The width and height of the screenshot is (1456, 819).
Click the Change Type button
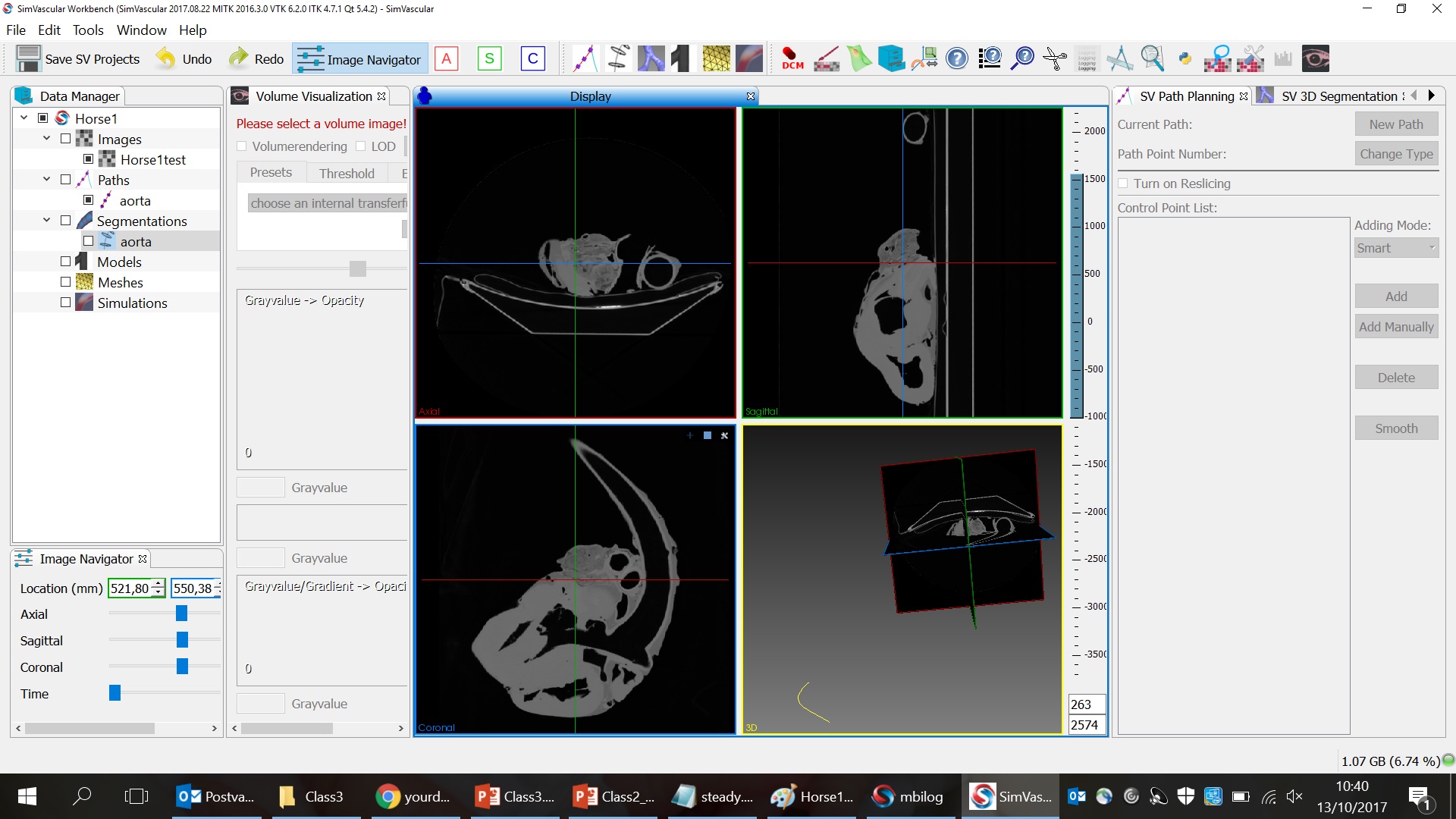(1396, 154)
